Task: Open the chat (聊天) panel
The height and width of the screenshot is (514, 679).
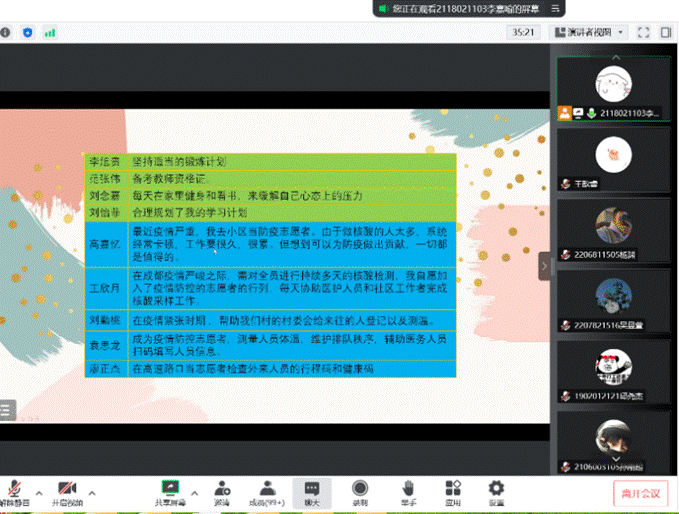Action: 312,490
